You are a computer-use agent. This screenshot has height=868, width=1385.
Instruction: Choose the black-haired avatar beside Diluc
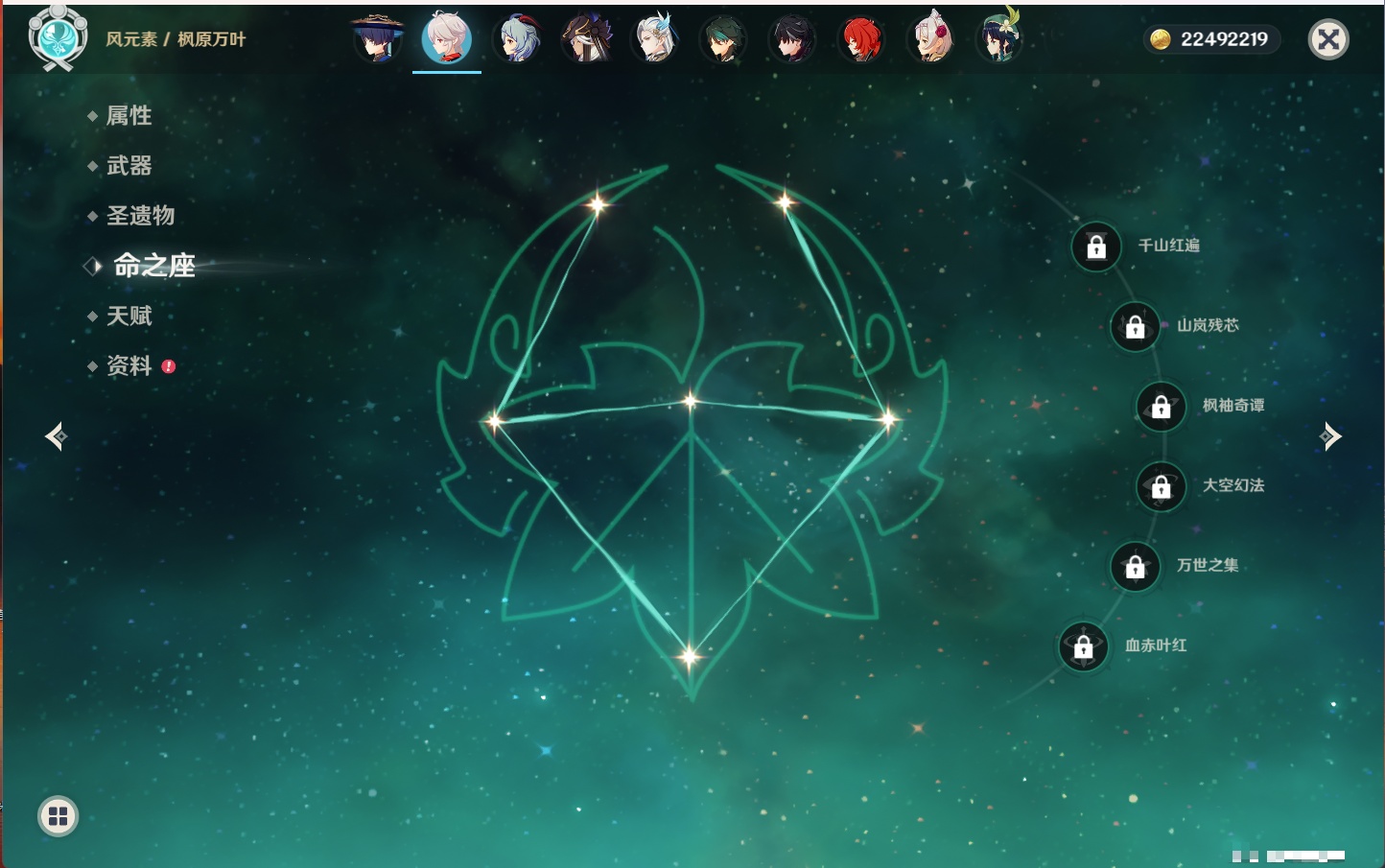(x=792, y=39)
